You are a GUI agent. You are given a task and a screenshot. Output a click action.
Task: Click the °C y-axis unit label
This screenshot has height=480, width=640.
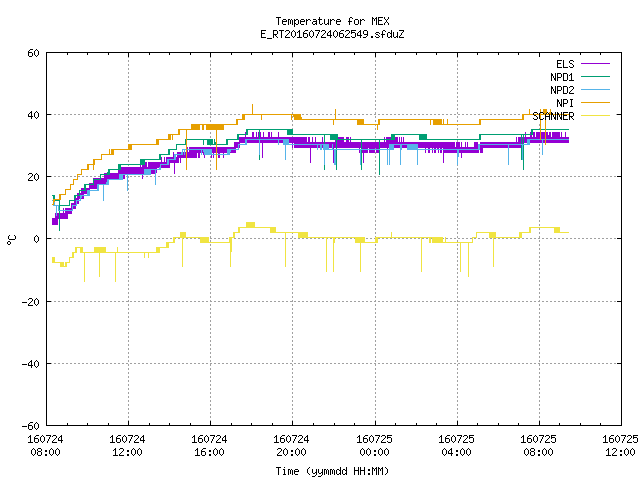pyautogui.click(x=11, y=240)
